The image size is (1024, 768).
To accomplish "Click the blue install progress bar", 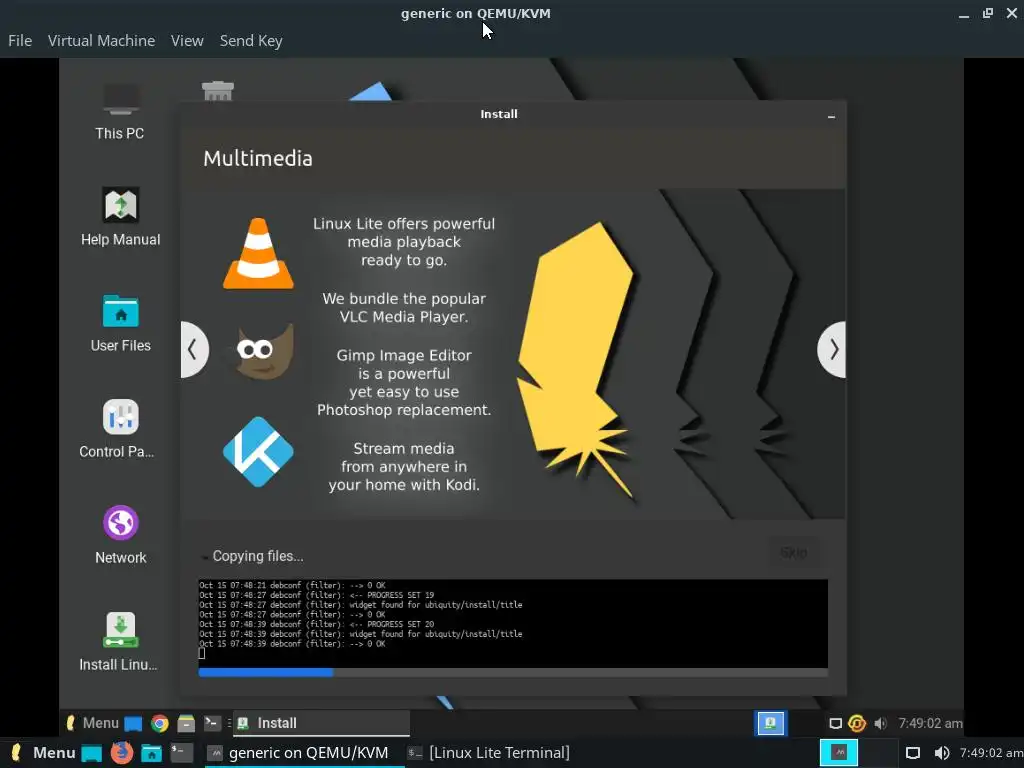I will 513,673.
